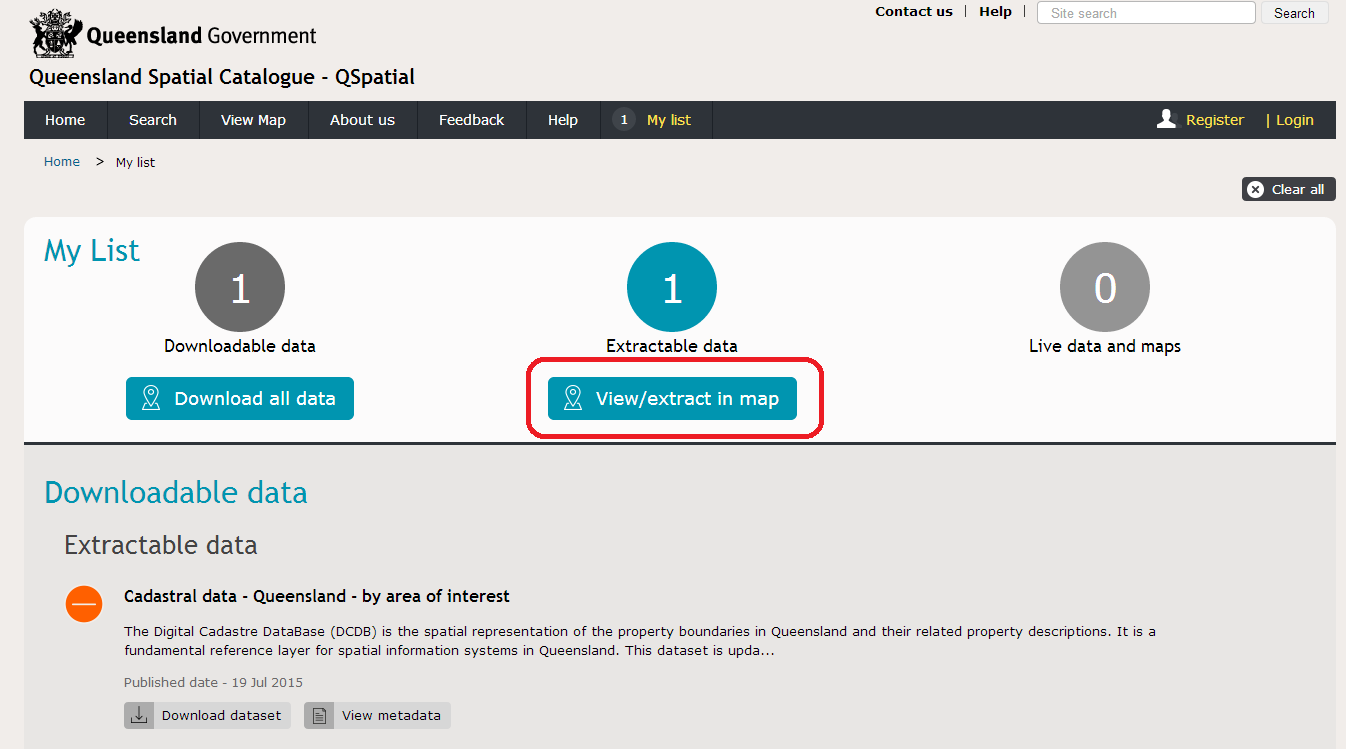Remove Cadastral data using orange minus icon
1346x749 pixels.
84,604
